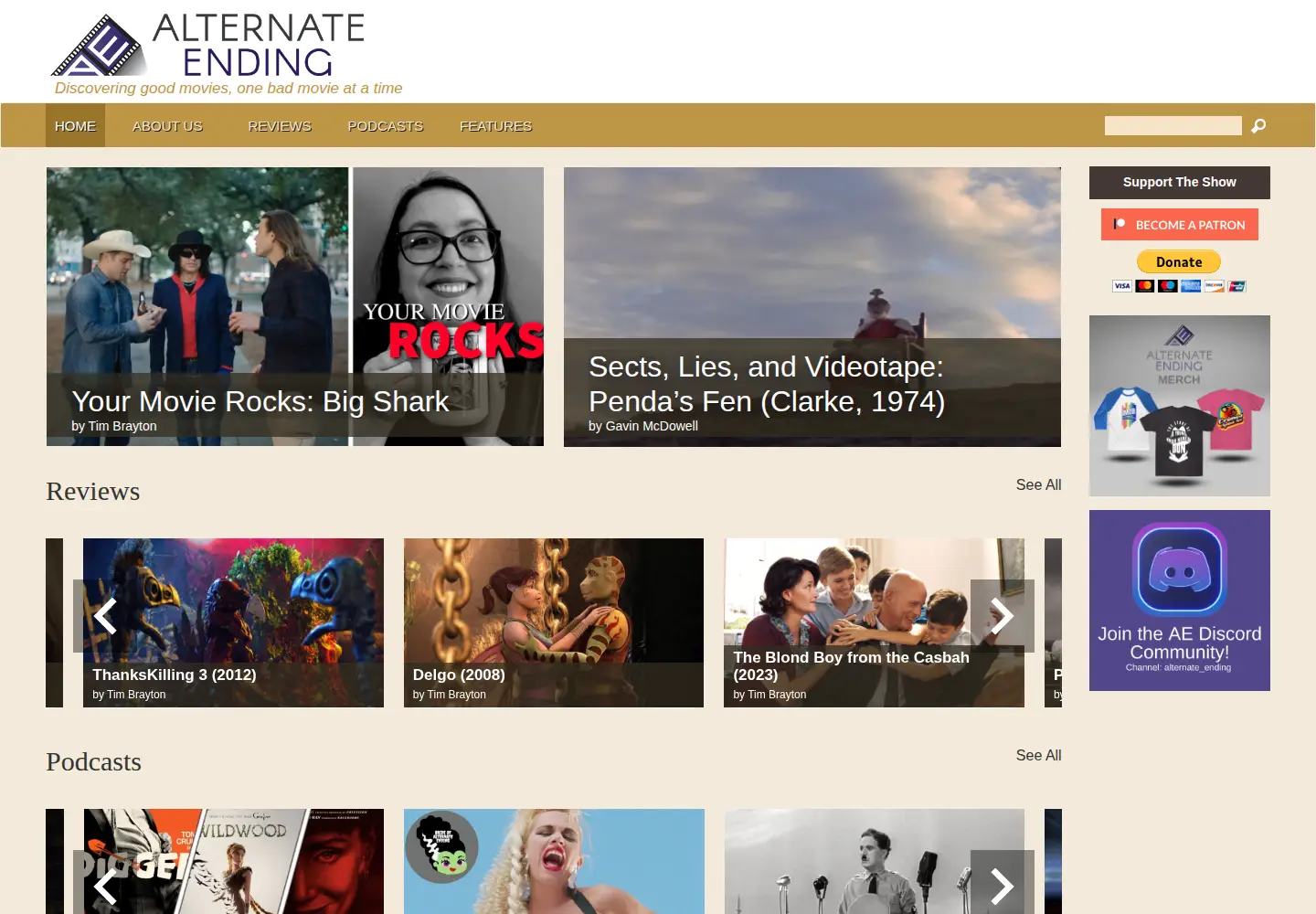1316x914 pixels.
Task: Open the Alternate Ending Merch banner
Action: pos(1180,406)
